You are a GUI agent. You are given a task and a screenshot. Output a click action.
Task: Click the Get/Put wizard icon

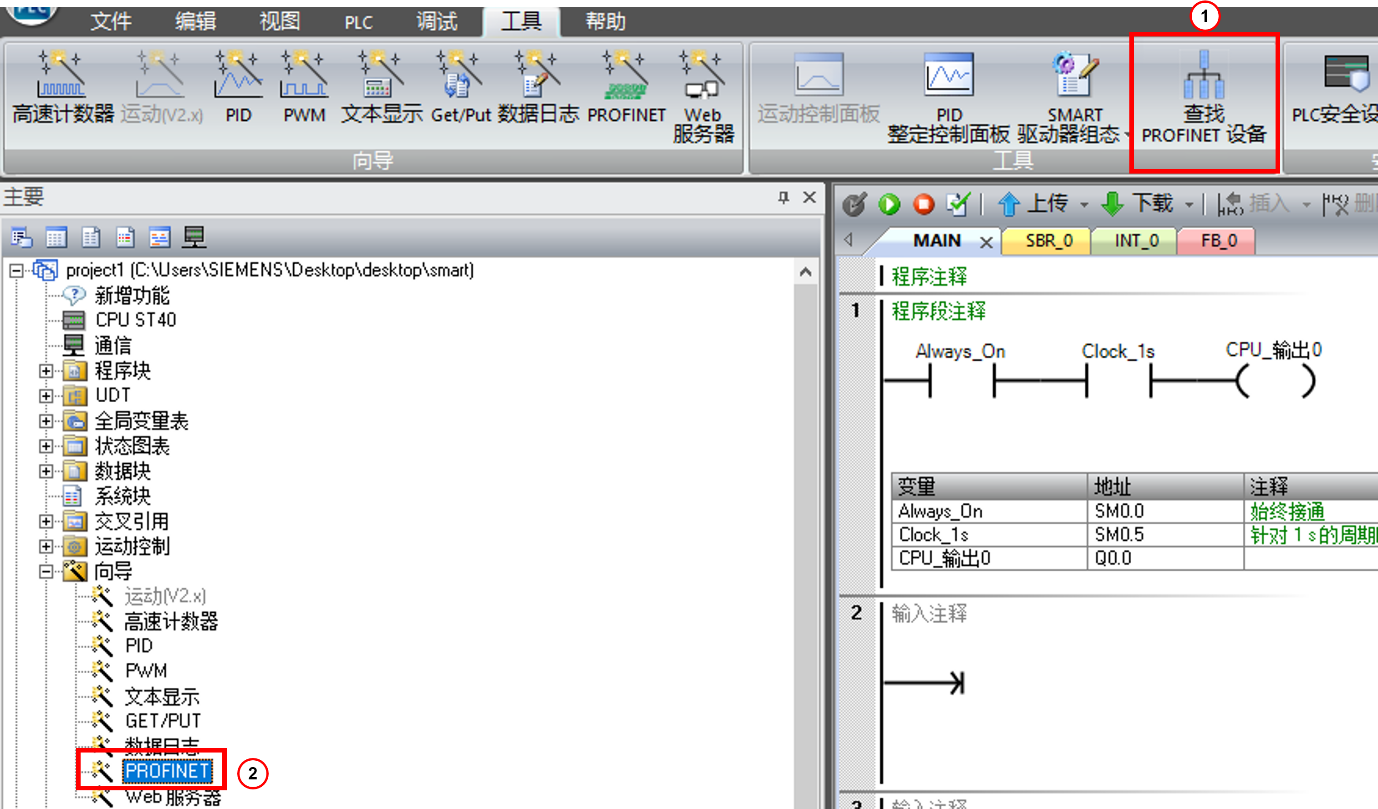coord(461,88)
